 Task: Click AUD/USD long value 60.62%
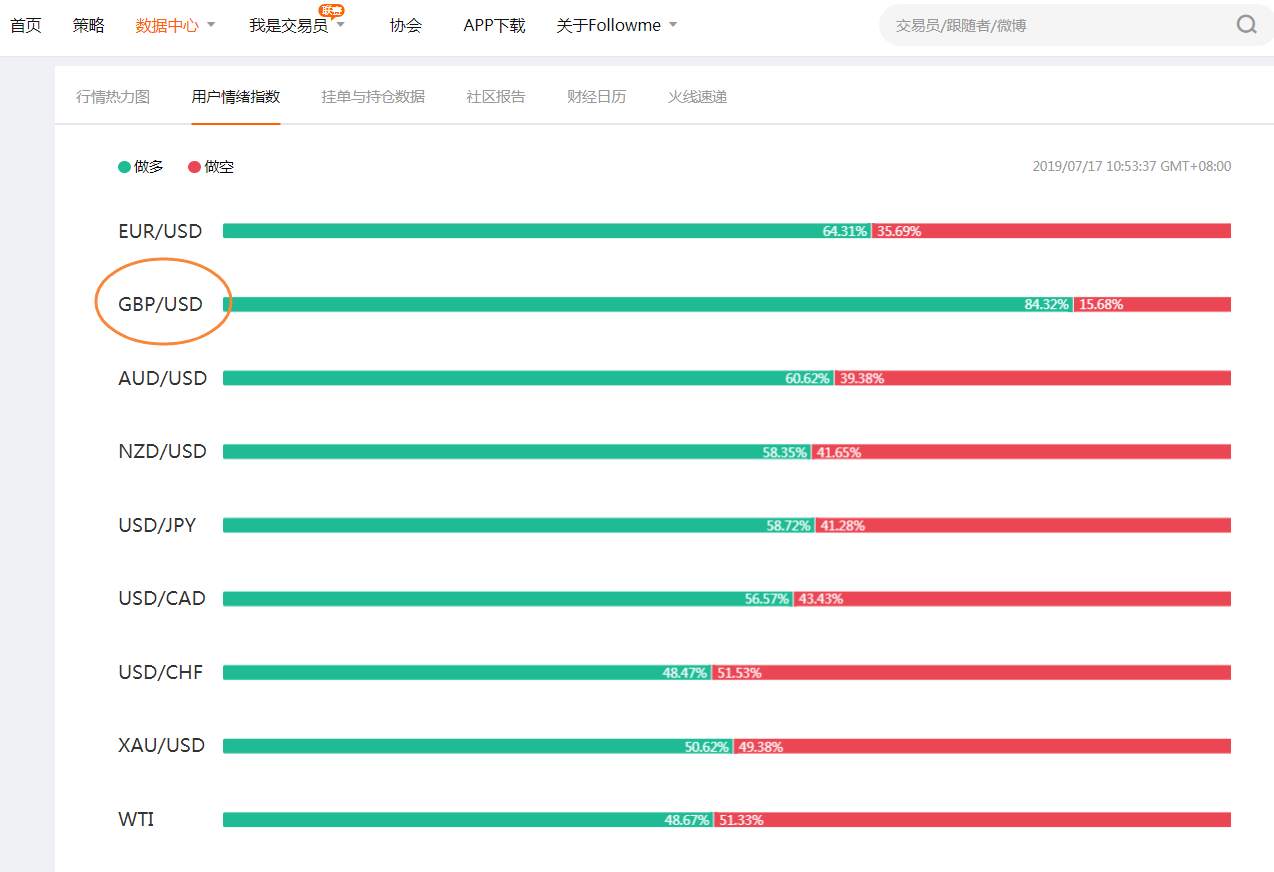tap(808, 378)
